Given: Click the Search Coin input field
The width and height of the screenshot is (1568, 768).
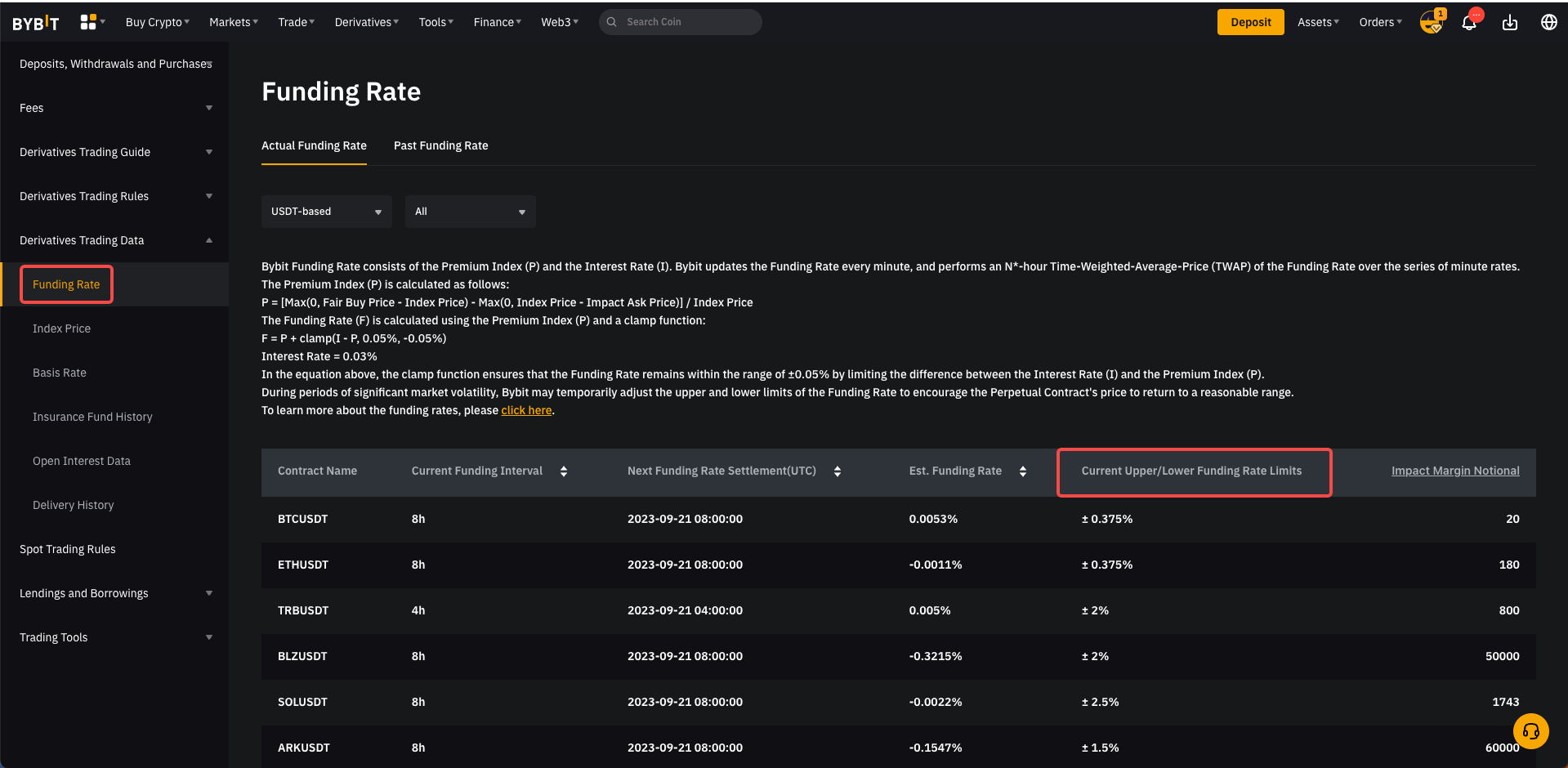Looking at the screenshot, I should pyautogui.click(x=686, y=22).
